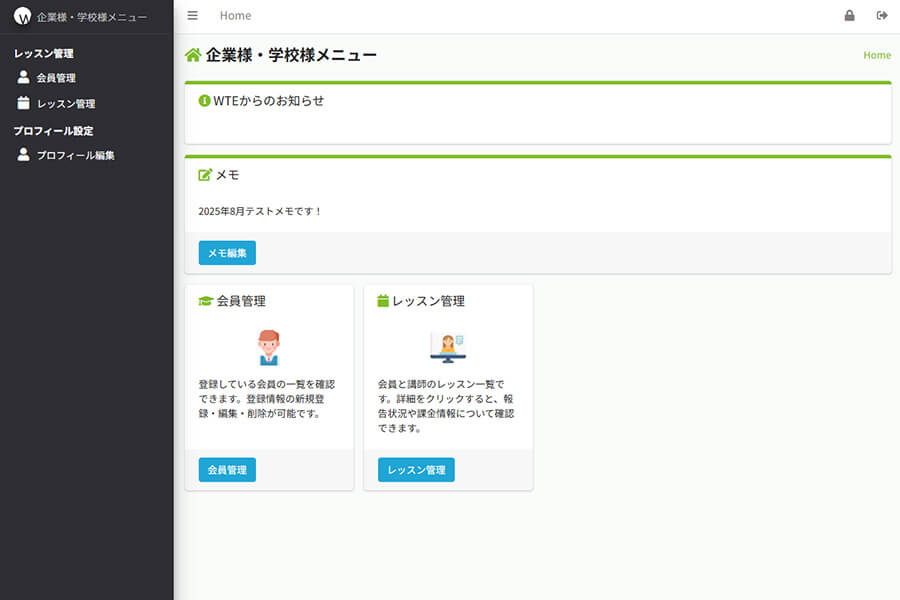900x600 pixels.
Task: Click the lock icon in top bar
Action: pyautogui.click(x=849, y=15)
